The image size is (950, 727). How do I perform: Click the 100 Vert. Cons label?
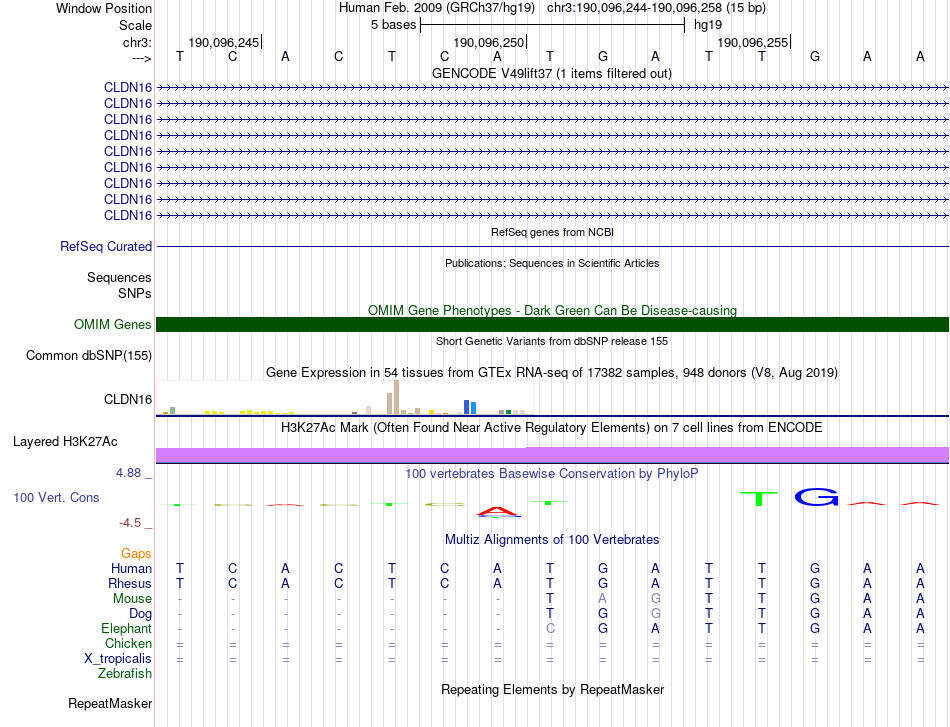(x=56, y=497)
